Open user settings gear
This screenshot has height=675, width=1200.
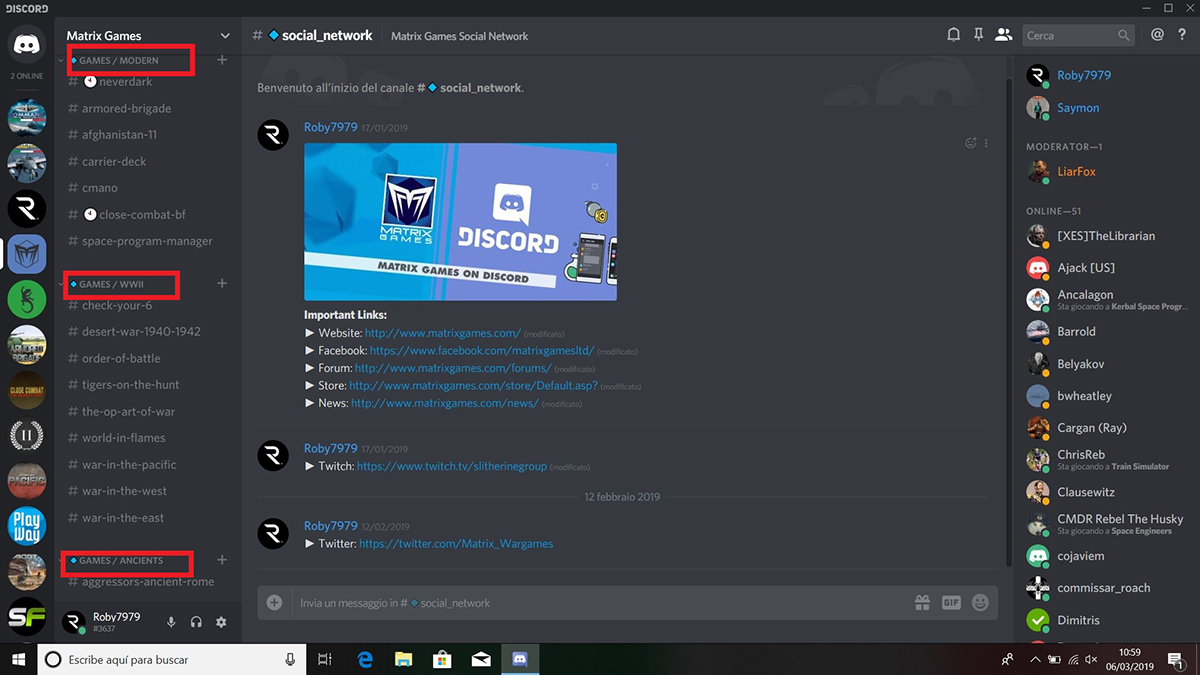(x=221, y=622)
